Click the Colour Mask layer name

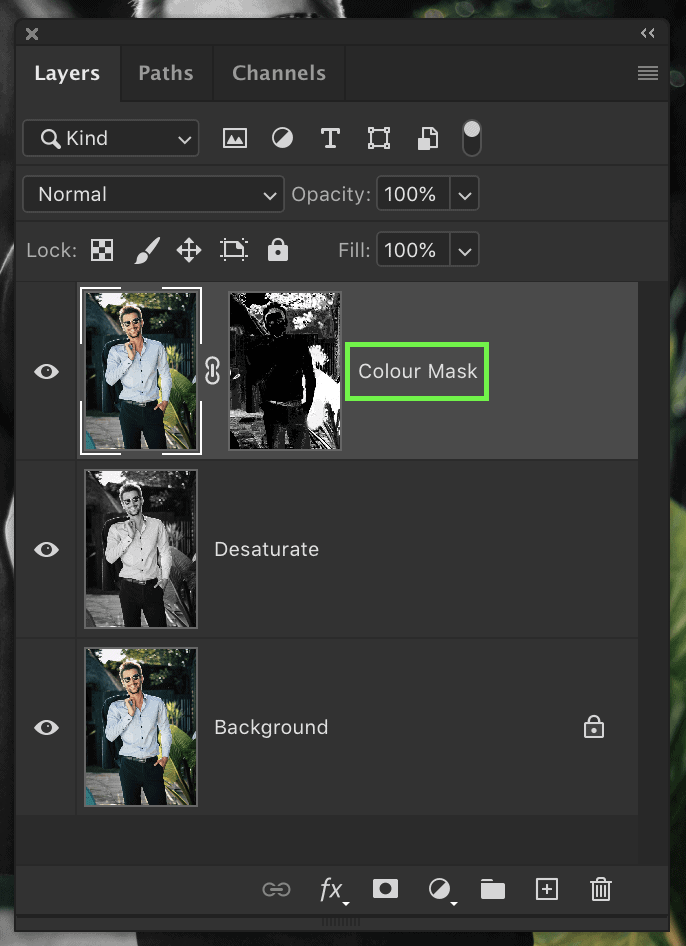coord(418,371)
